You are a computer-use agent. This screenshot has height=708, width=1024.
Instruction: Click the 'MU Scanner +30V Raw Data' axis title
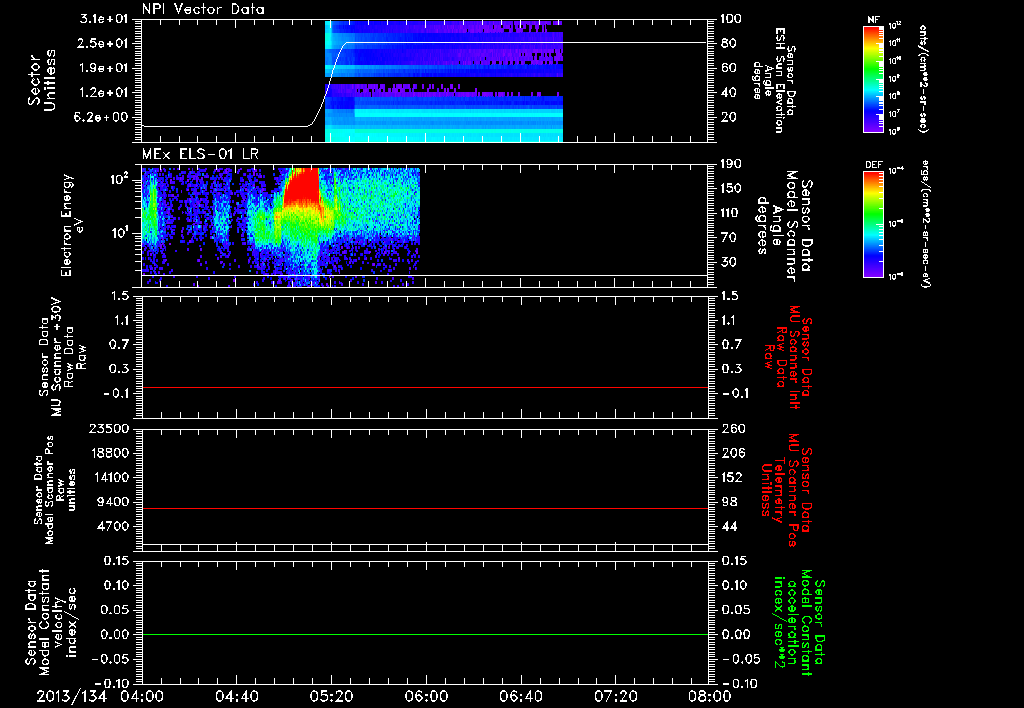point(62,357)
